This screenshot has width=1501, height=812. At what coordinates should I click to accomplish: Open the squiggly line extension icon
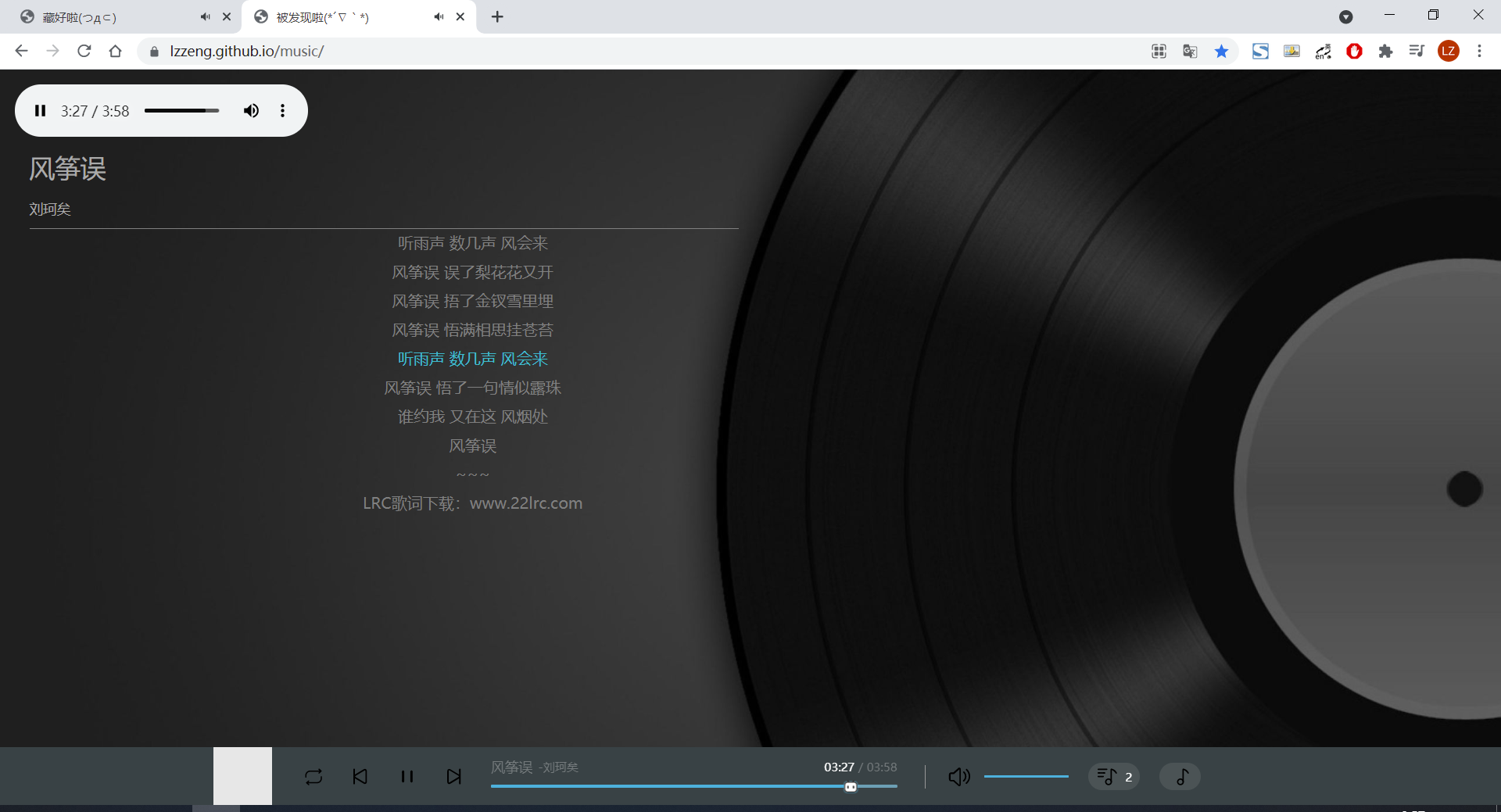1323,51
